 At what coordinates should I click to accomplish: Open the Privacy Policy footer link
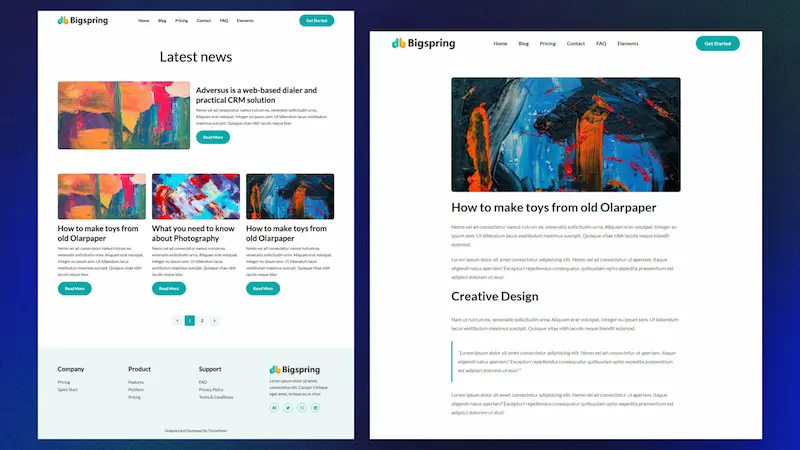click(211, 390)
